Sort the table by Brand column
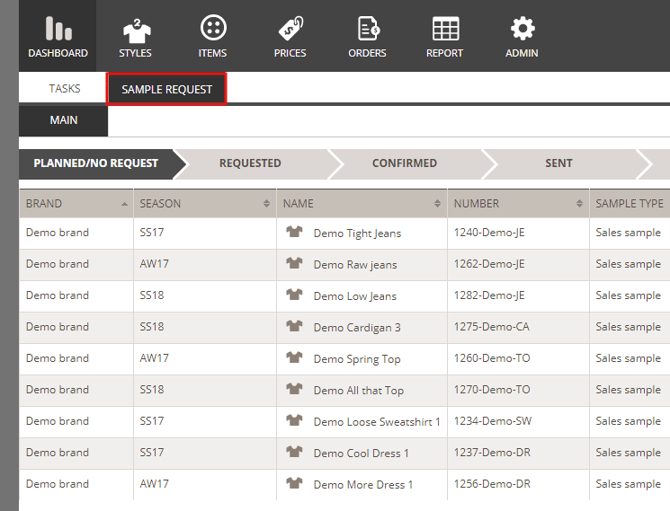Image resolution: width=670 pixels, height=511 pixels. click(x=76, y=204)
